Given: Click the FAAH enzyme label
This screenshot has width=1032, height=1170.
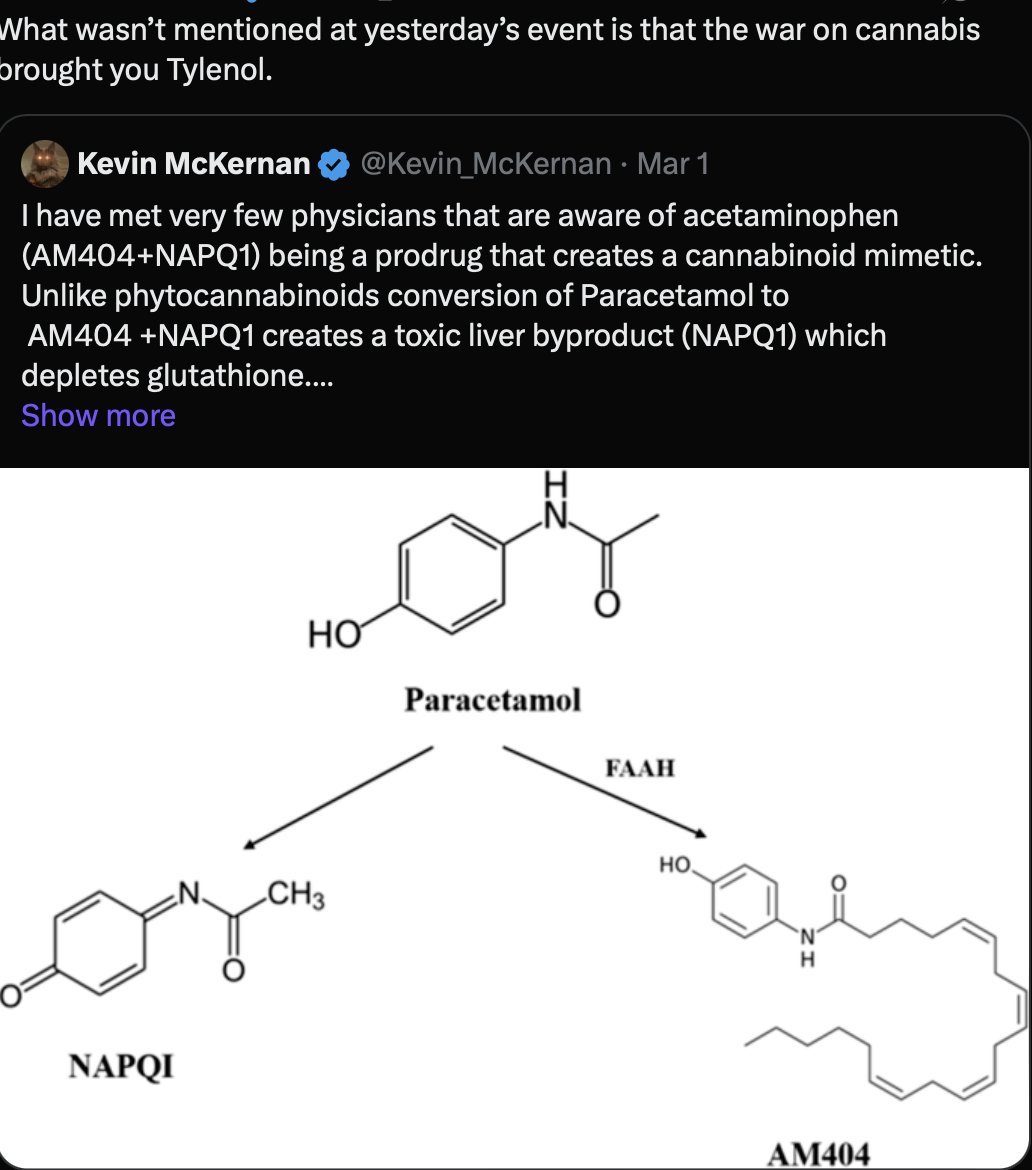Looking at the screenshot, I should click(x=640, y=768).
